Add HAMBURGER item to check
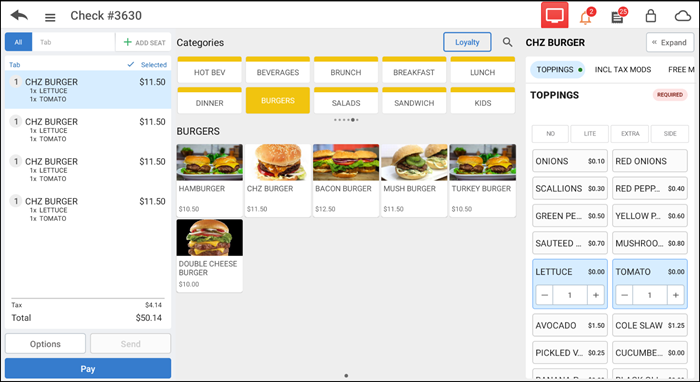Viewport: 700px width, 382px height. click(209, 180)
